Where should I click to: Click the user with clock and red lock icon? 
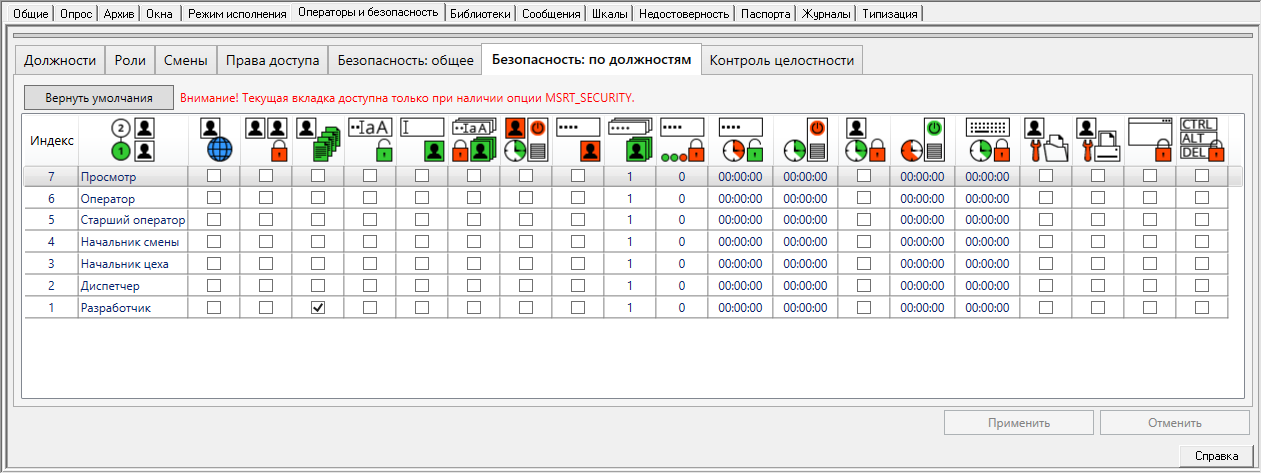(864, 140)
